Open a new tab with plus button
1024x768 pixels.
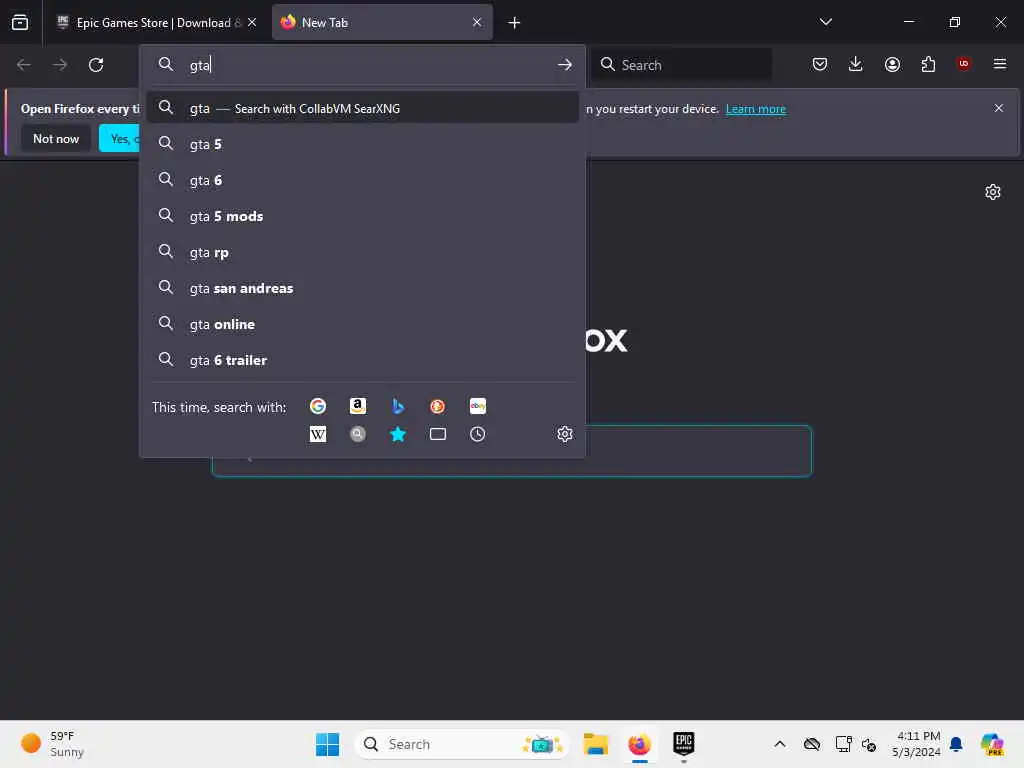click(x=515, y=23)
